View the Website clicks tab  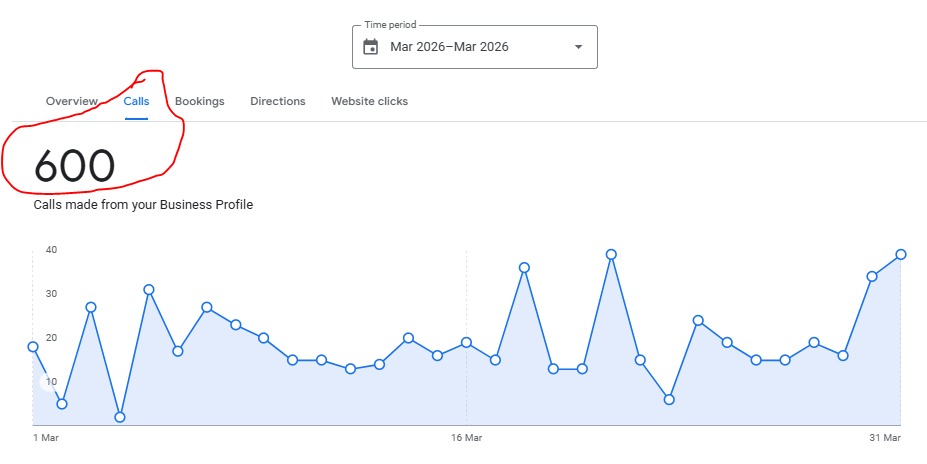point(369,101)
